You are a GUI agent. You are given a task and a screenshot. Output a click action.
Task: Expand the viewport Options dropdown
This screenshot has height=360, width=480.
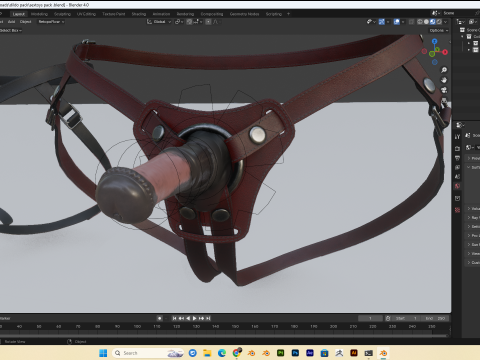pos(438,30)
